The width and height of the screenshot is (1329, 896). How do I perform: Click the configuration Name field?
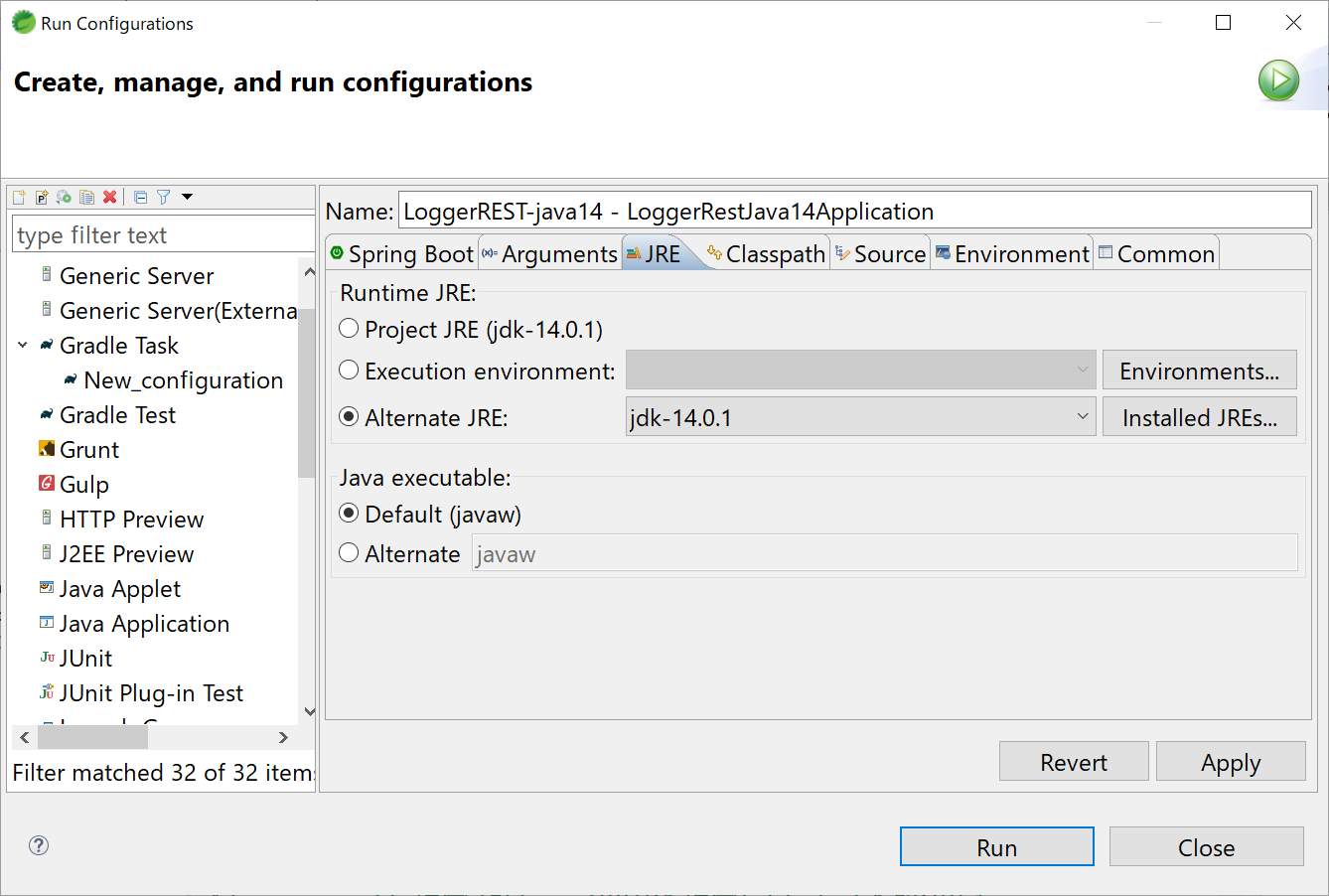[855, 211]
